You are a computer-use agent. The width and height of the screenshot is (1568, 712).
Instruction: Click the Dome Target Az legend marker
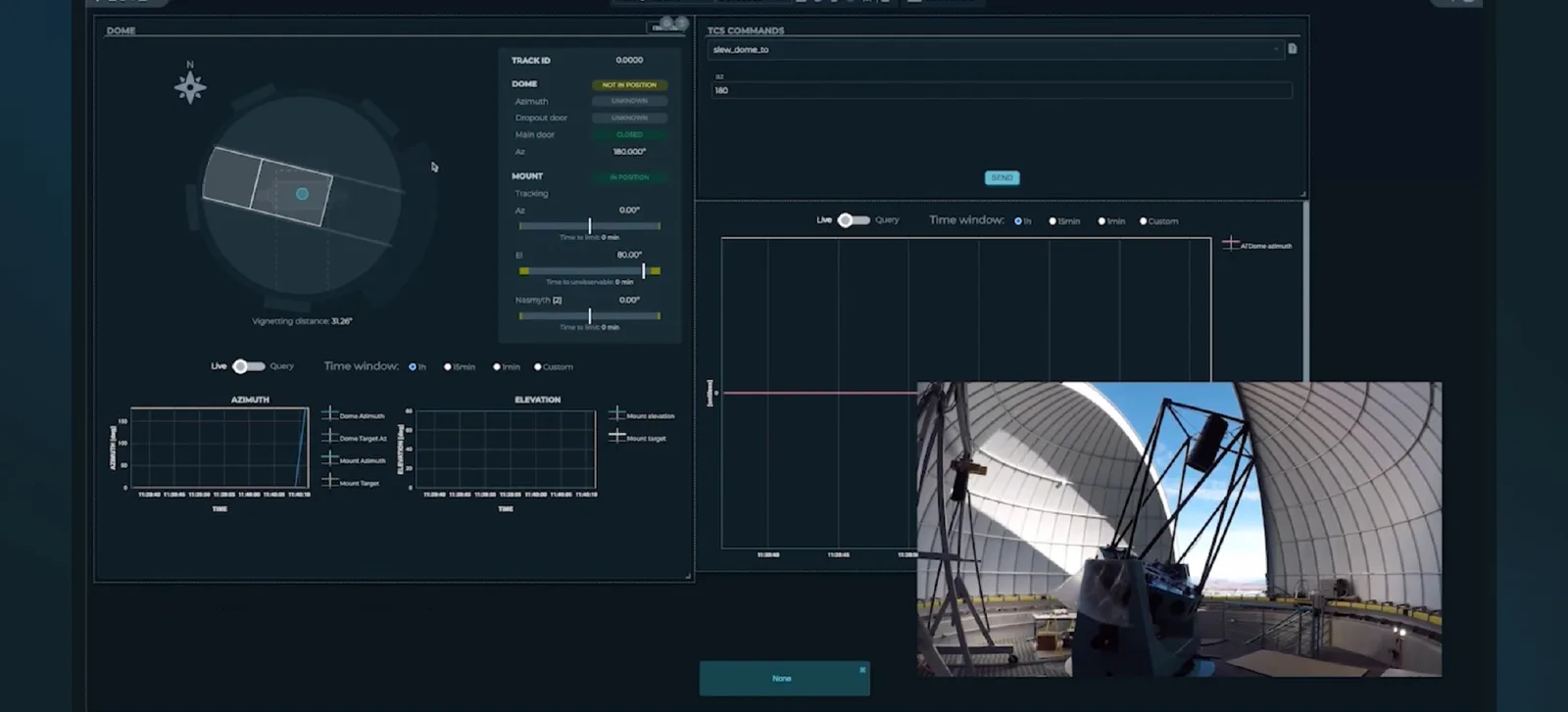pyautogui.click(x=330, y=437)
